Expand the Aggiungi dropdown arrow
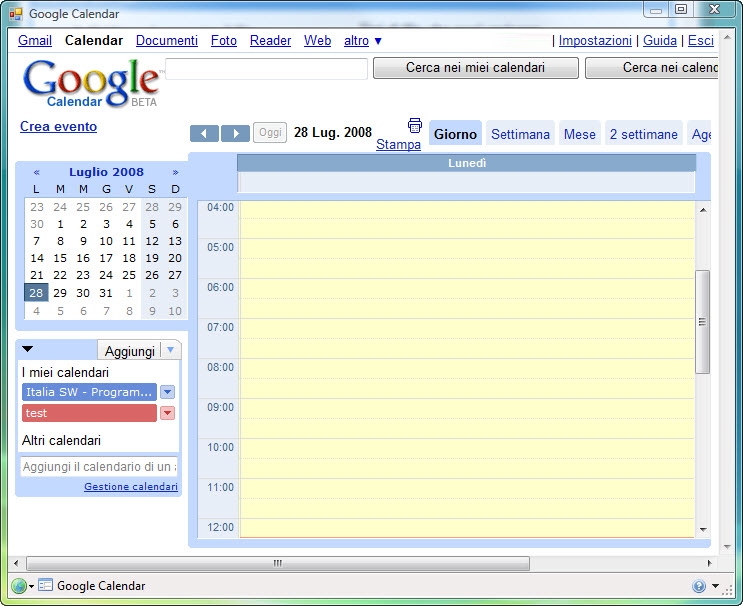Screen dimensions: 743x606 pyautogui.click(x=170, y=350)
